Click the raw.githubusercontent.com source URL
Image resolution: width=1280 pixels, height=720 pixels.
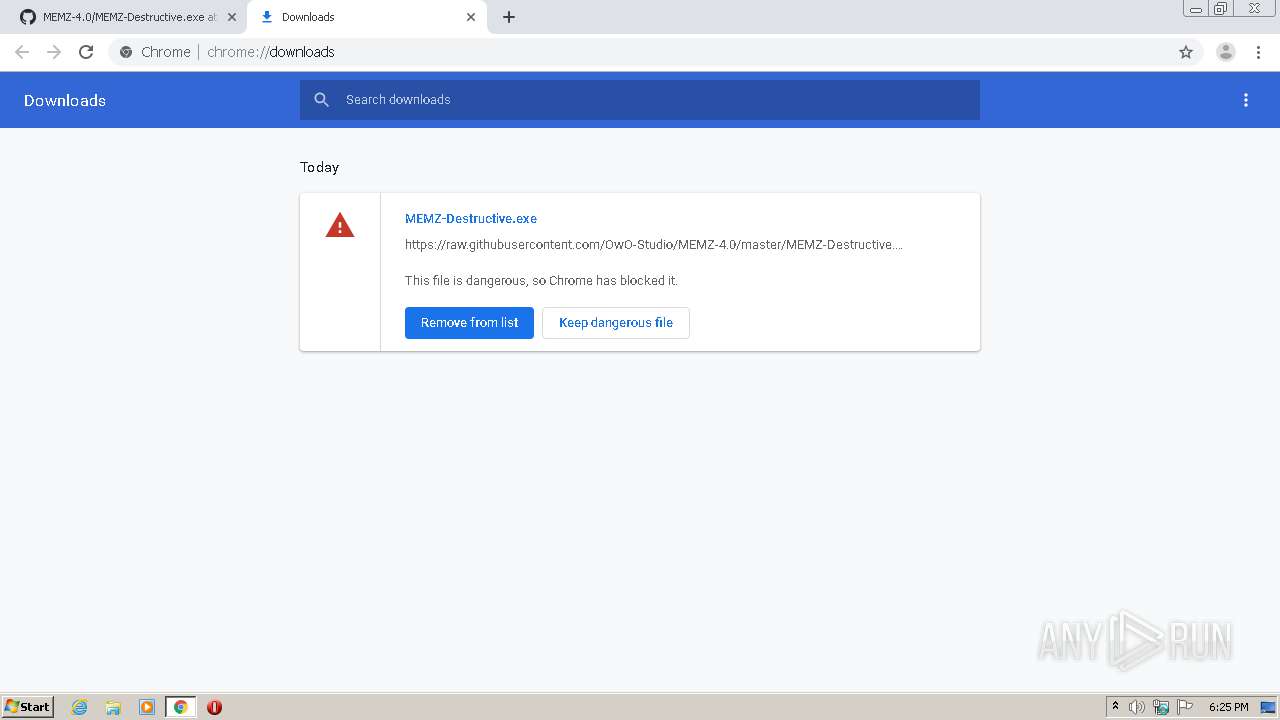click(x=654, y=244)
